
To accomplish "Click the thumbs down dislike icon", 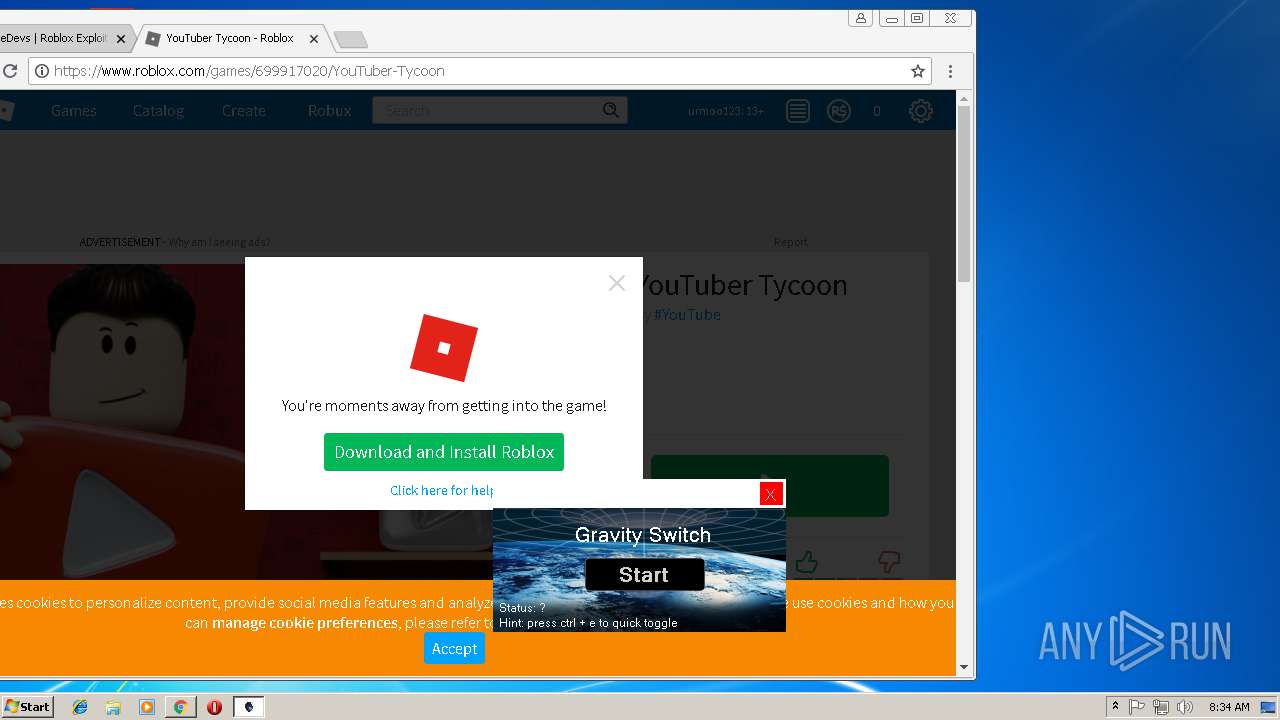I will [x=889, y=562].
